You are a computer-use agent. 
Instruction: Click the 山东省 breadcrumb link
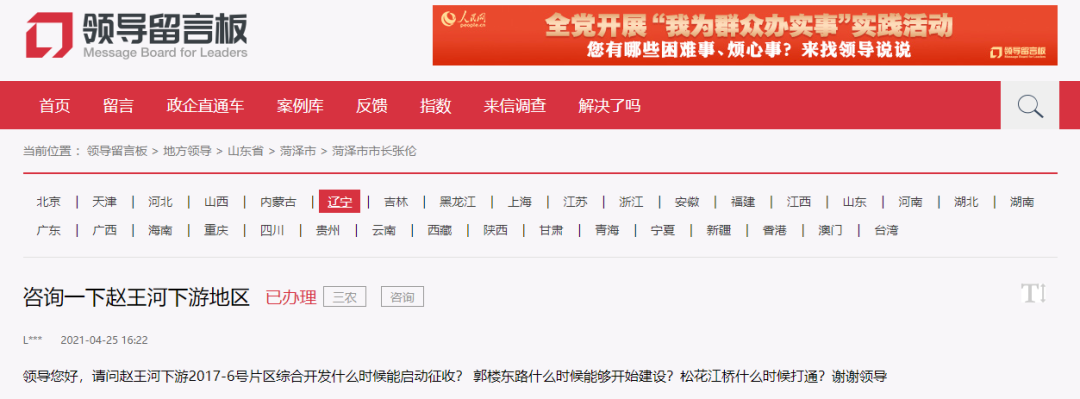click(x=246, y=151)
